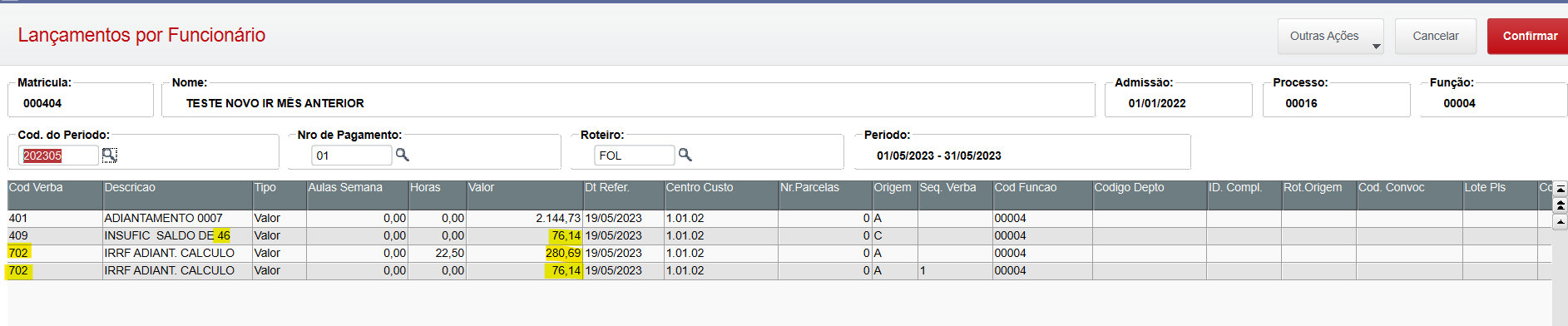
Task: Click the Roteiro search magnifier icon
Action: click(x=685, y=155)
